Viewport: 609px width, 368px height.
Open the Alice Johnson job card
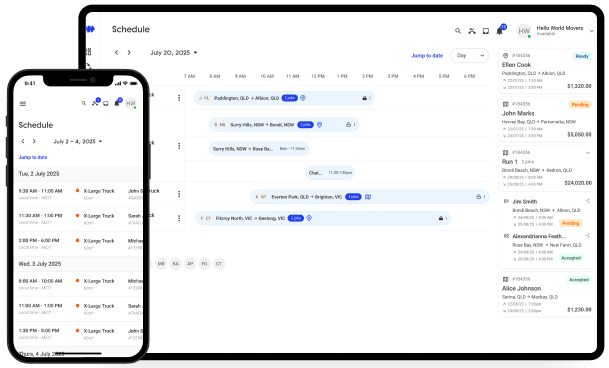click(x=546, y=295)
